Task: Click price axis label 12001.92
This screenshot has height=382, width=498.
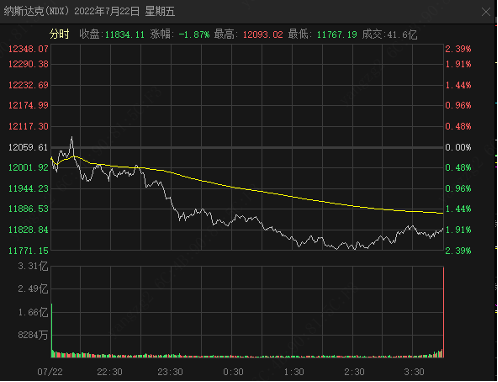Action: [x=28, y=168]
